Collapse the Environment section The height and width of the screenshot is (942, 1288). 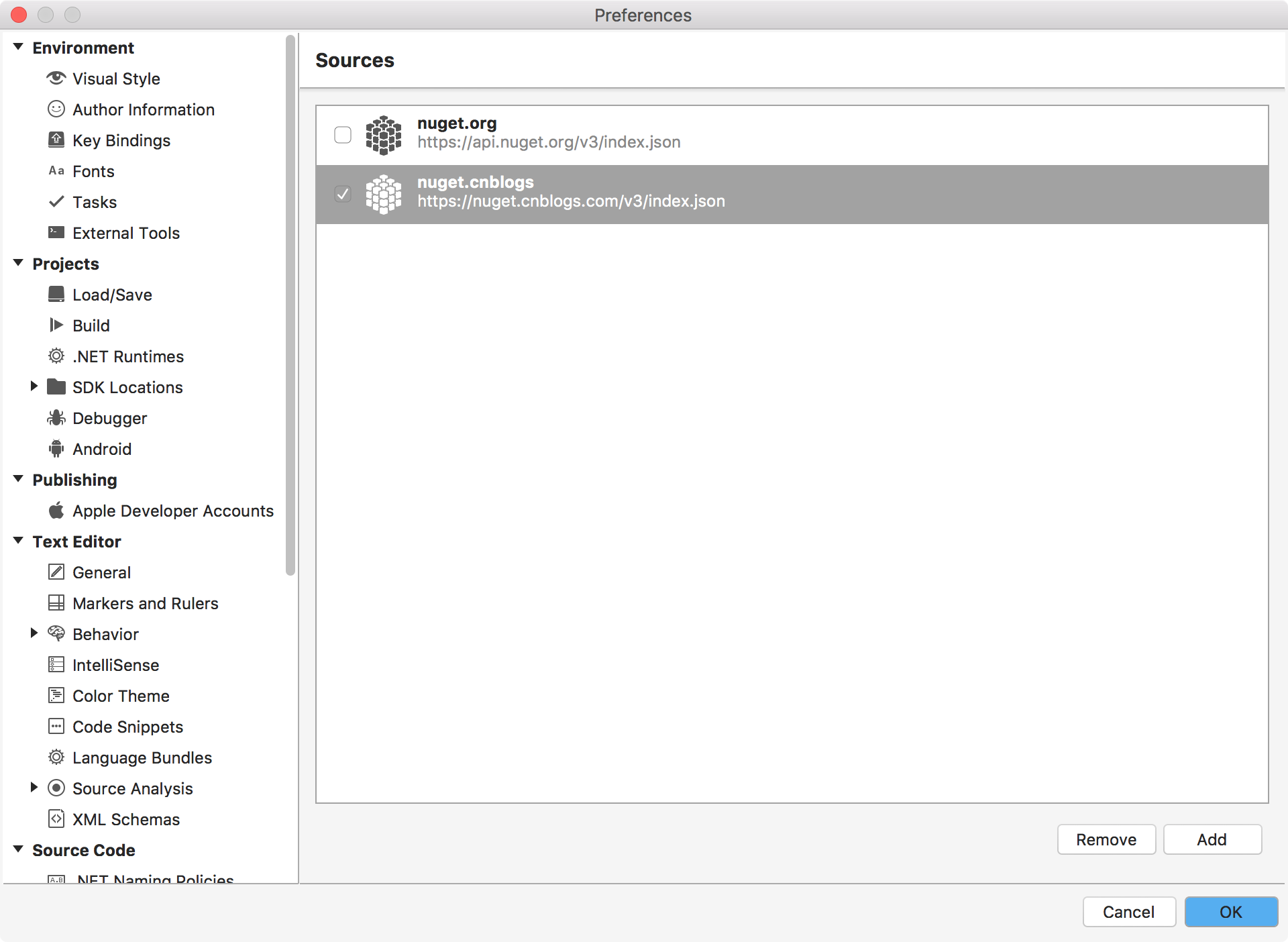(x=18, y=47)
